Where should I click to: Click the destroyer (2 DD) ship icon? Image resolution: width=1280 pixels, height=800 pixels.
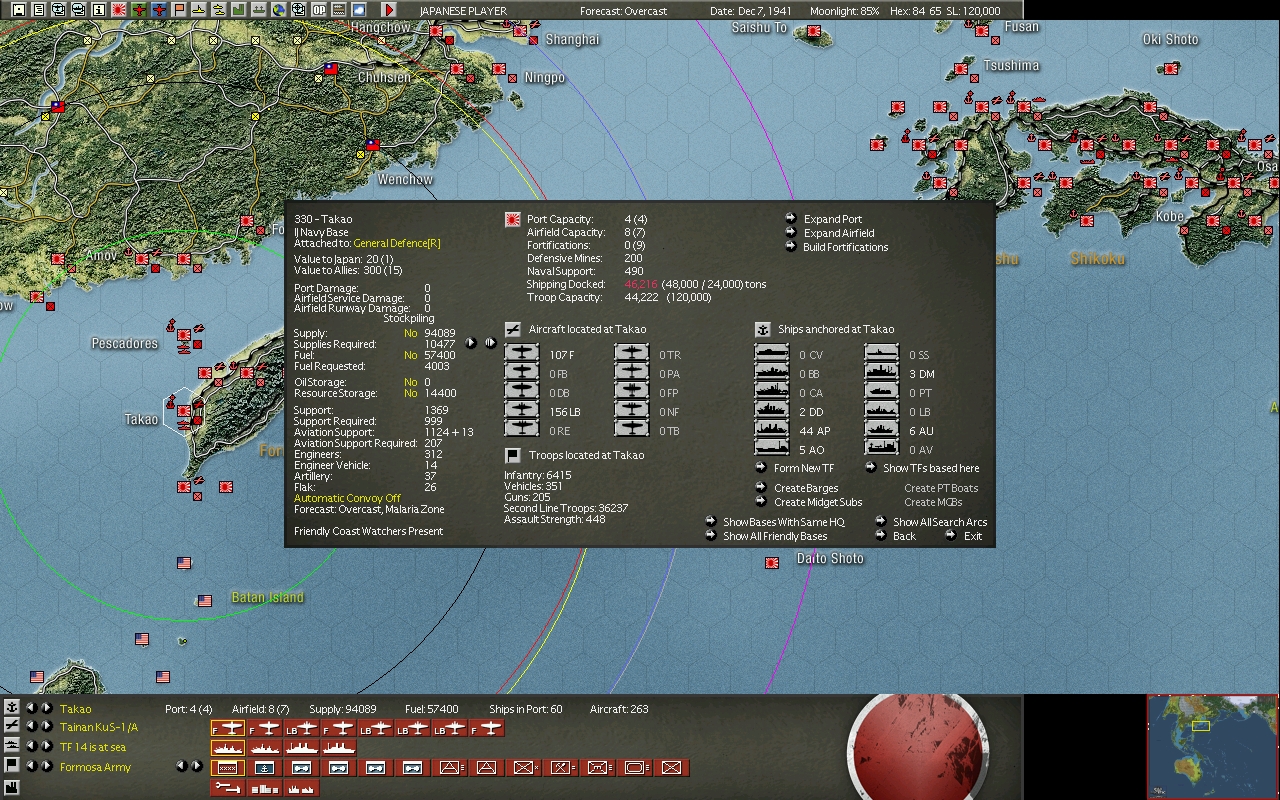click(772, 411)
